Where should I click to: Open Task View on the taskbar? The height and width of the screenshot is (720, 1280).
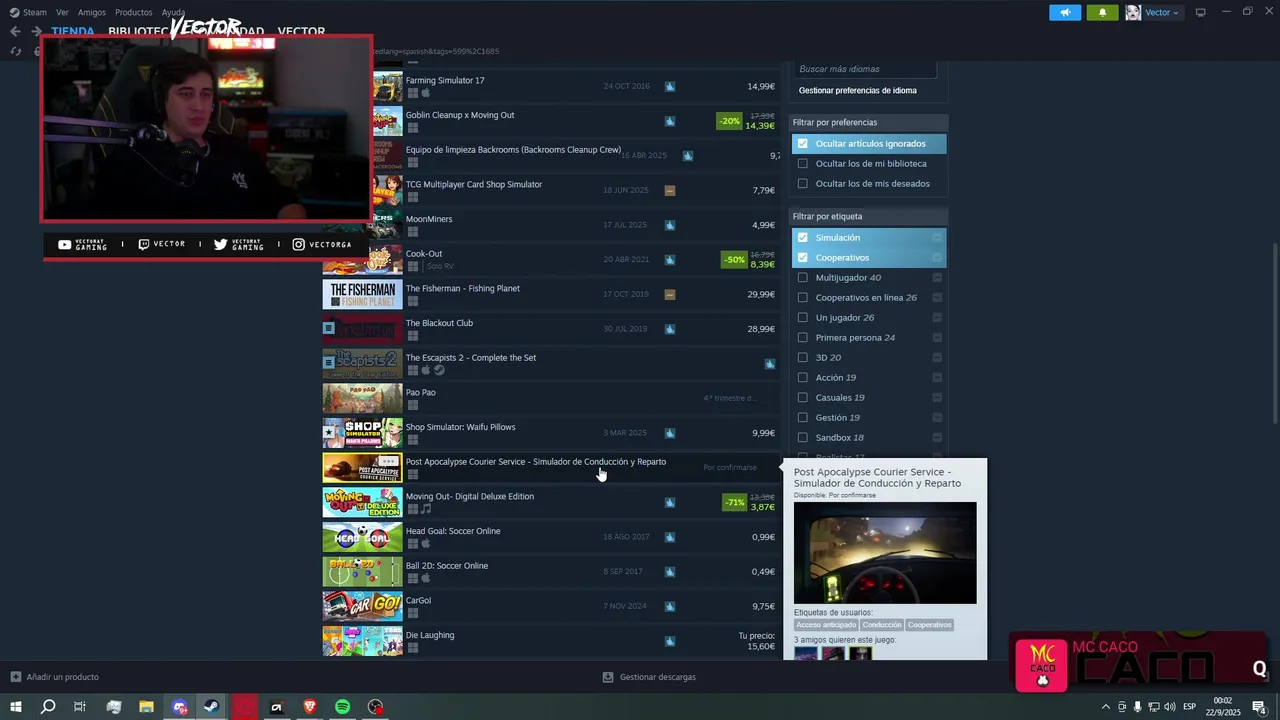pyautogui.click(x=80, y=707)
